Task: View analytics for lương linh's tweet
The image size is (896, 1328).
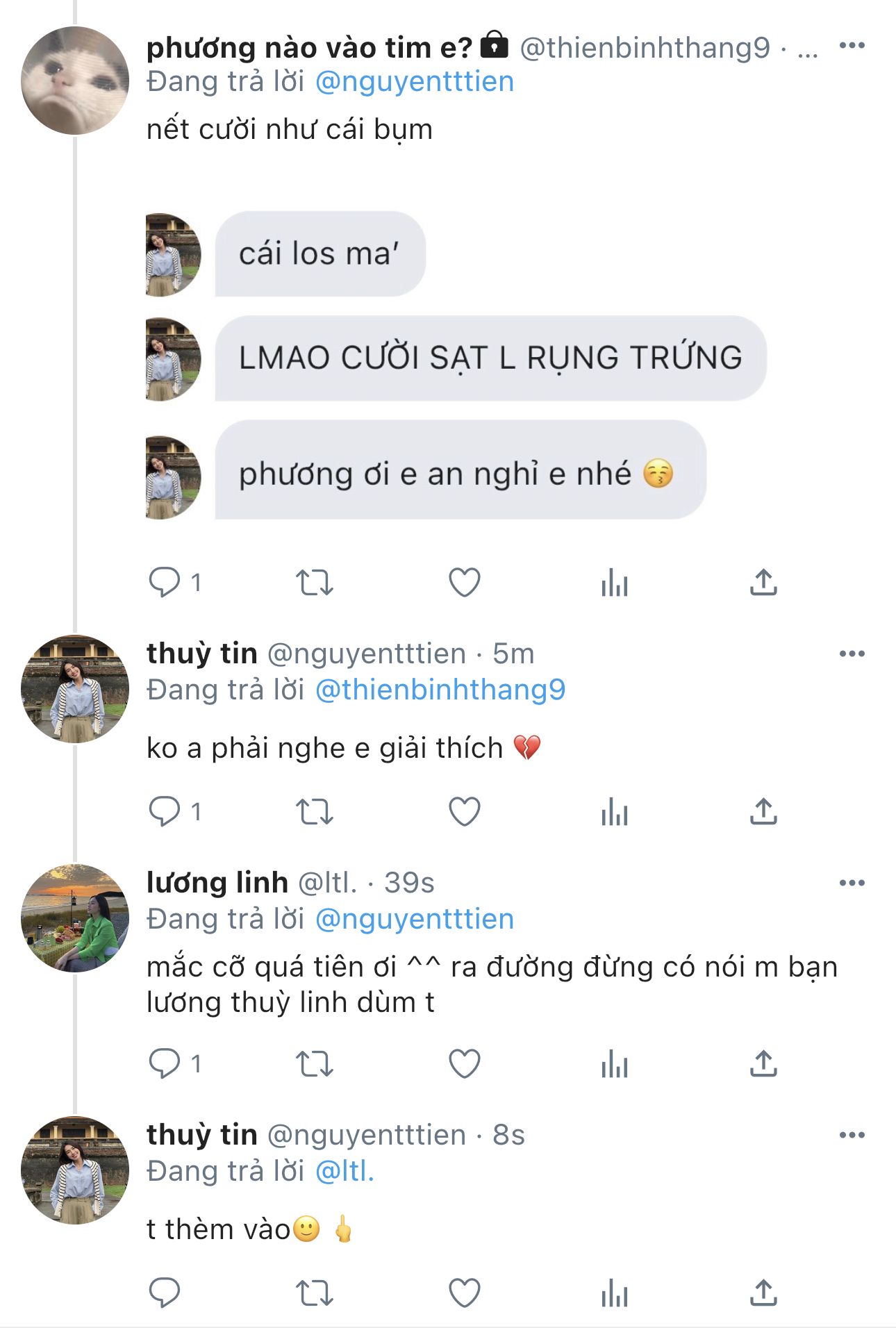Action: coord(614,1064)
